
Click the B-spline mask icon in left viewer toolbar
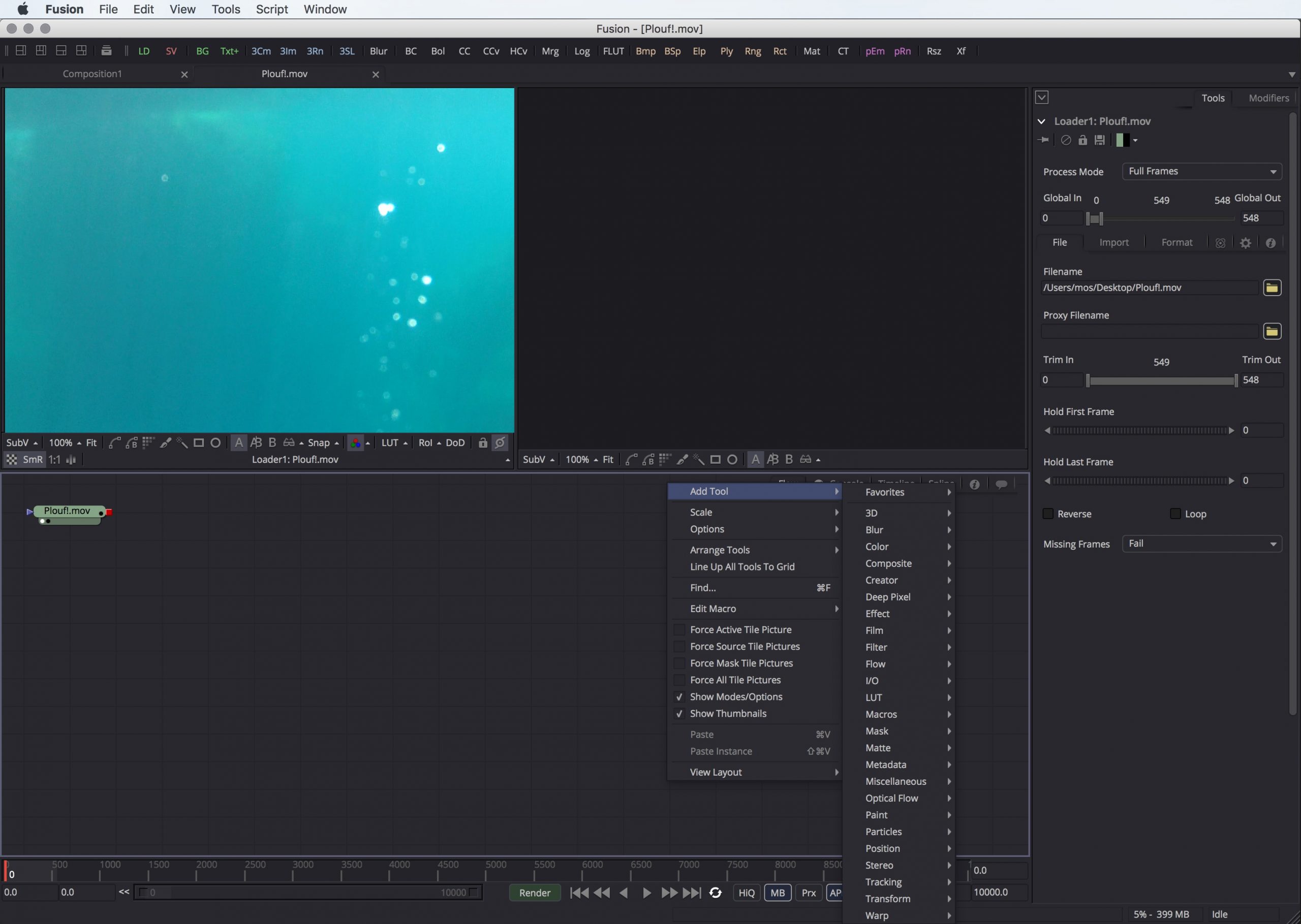132,442
